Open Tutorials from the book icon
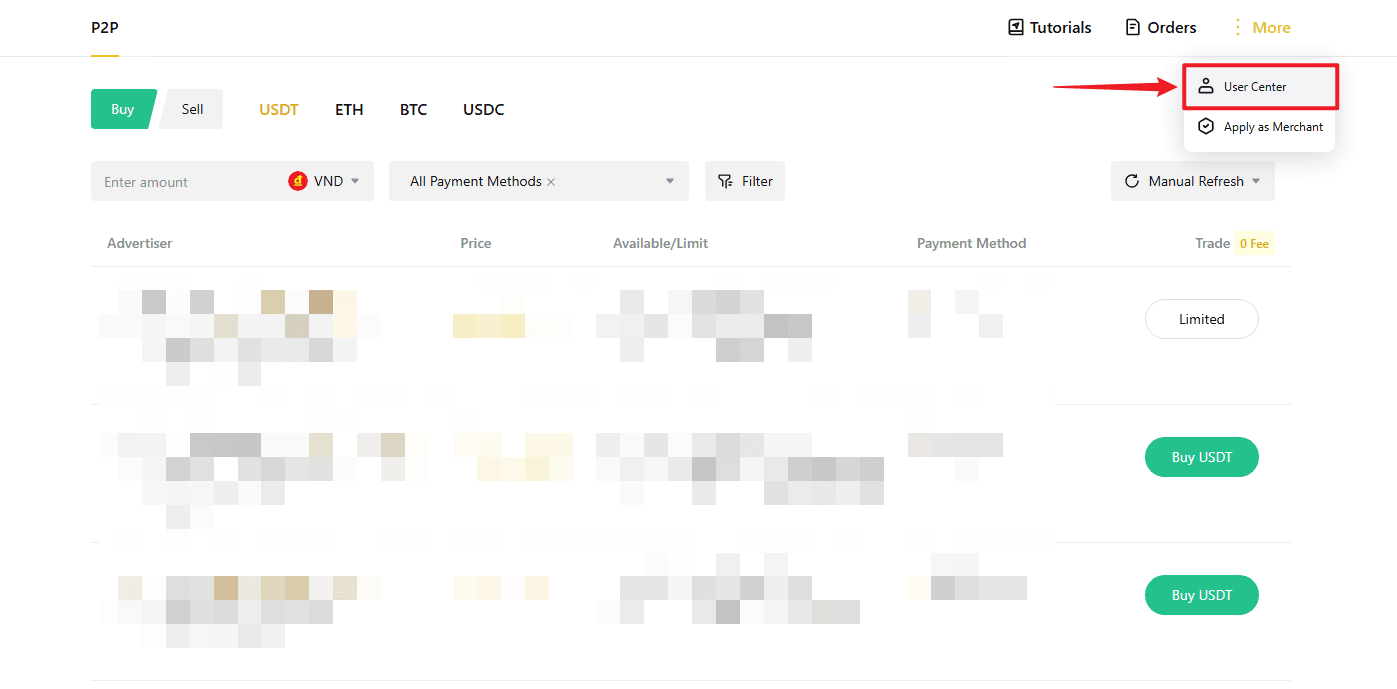The width and height of the screenshot is (1397, 689). point(1016,28)
